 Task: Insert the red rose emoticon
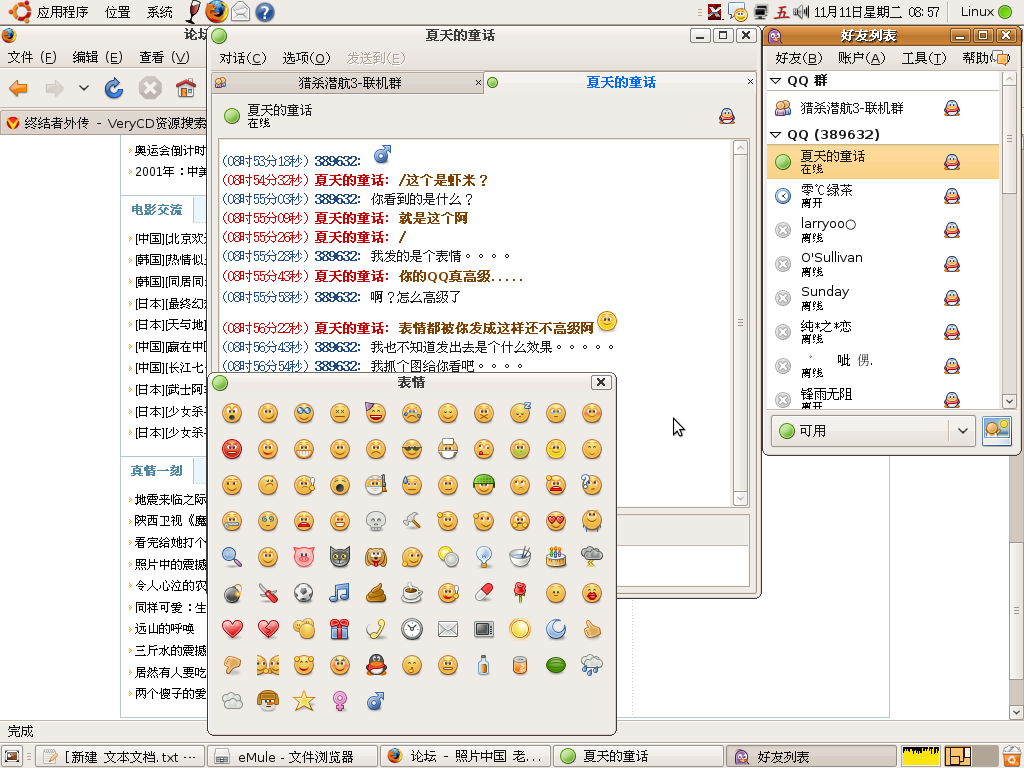(520, 593)
